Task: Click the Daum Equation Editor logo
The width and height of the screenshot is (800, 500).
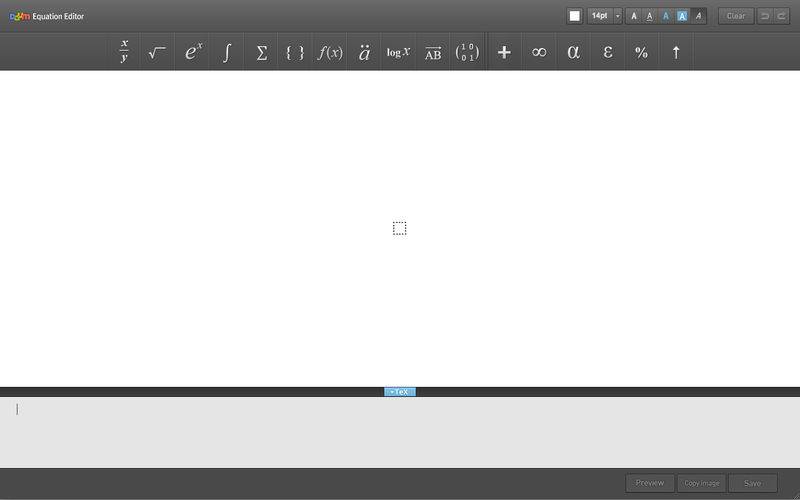Action: point(46,16)
